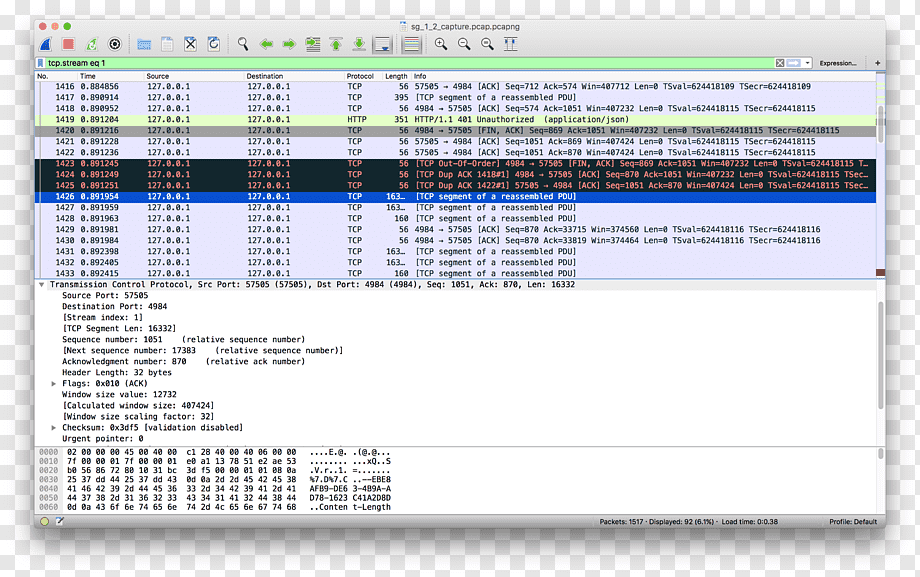The height and width of the screenshot is (577, 920).
Task: Collapse the Transmission Control Protocol tree
Action: point(42,285)
